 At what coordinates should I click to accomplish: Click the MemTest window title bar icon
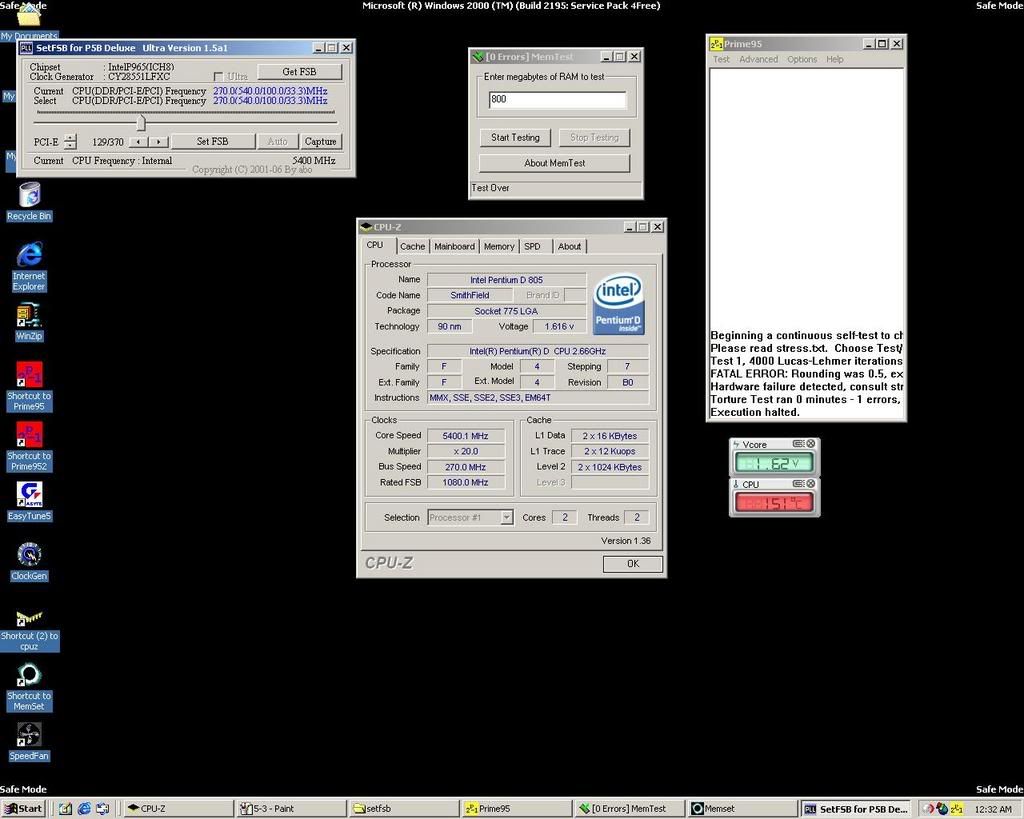pos(477,57)
